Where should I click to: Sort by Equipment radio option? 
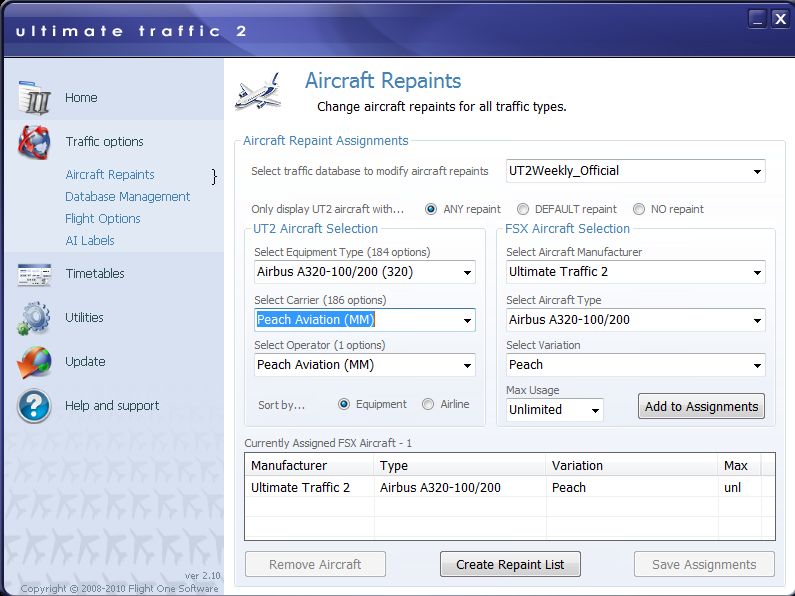[x=344, y=404]
